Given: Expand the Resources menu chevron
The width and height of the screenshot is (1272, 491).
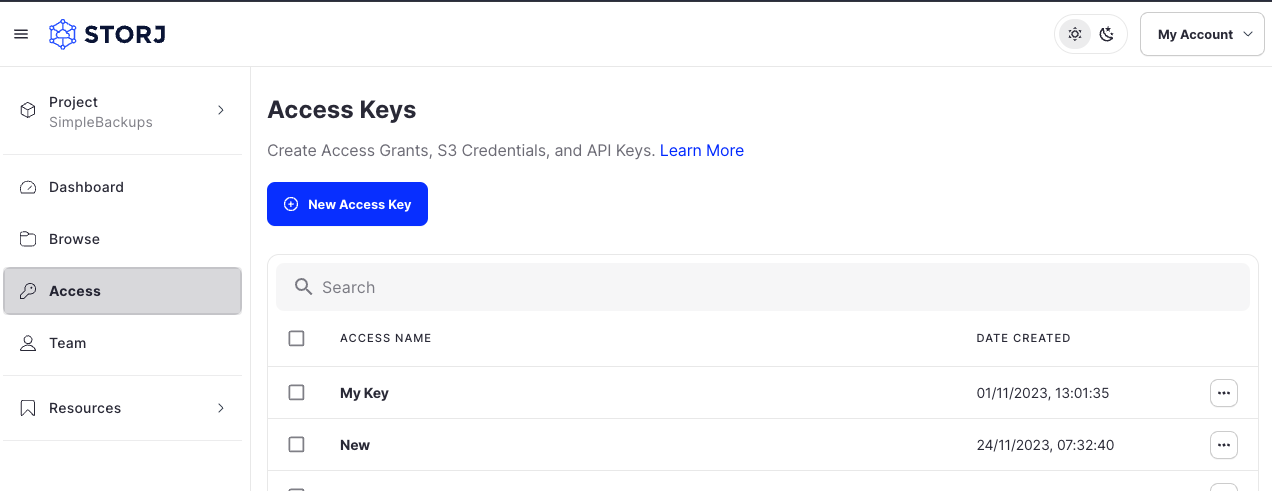Looking at the screenshot, I should (x=221, y=408).
